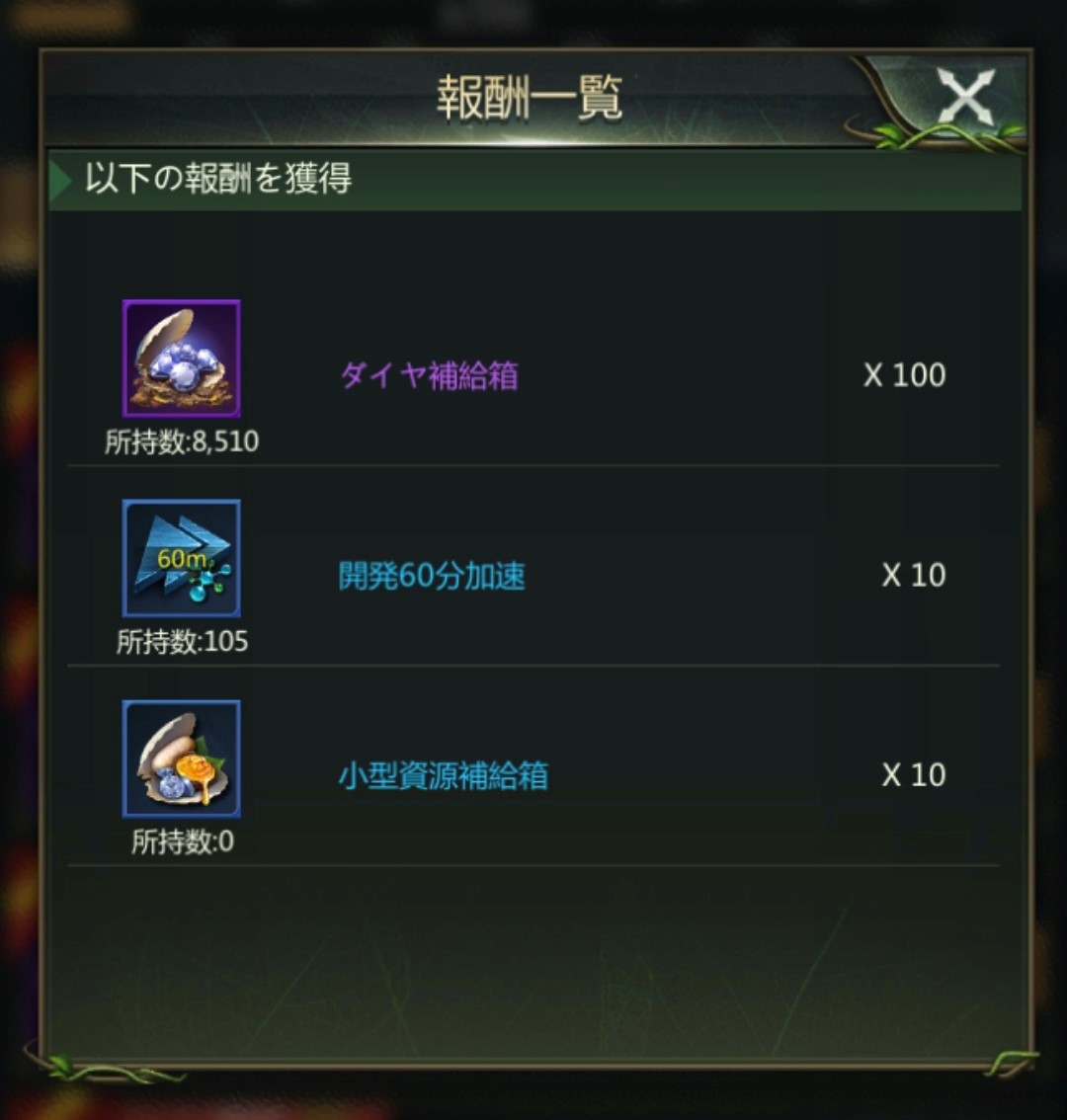This screenshot has height=1120, width=1067.
Task: Click the X 10 quantity for 小型資源補給箱
Action: click(914, 775)
